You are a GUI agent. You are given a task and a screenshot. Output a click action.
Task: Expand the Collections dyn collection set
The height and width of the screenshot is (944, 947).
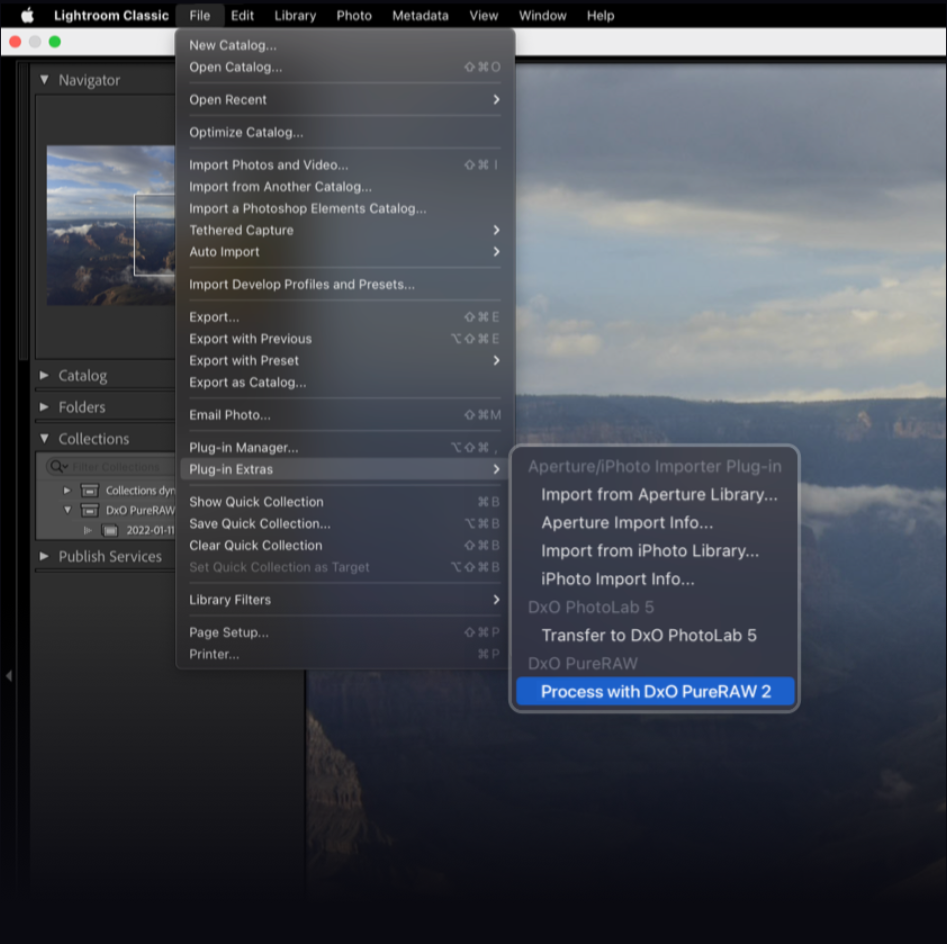tap(67, 490)
